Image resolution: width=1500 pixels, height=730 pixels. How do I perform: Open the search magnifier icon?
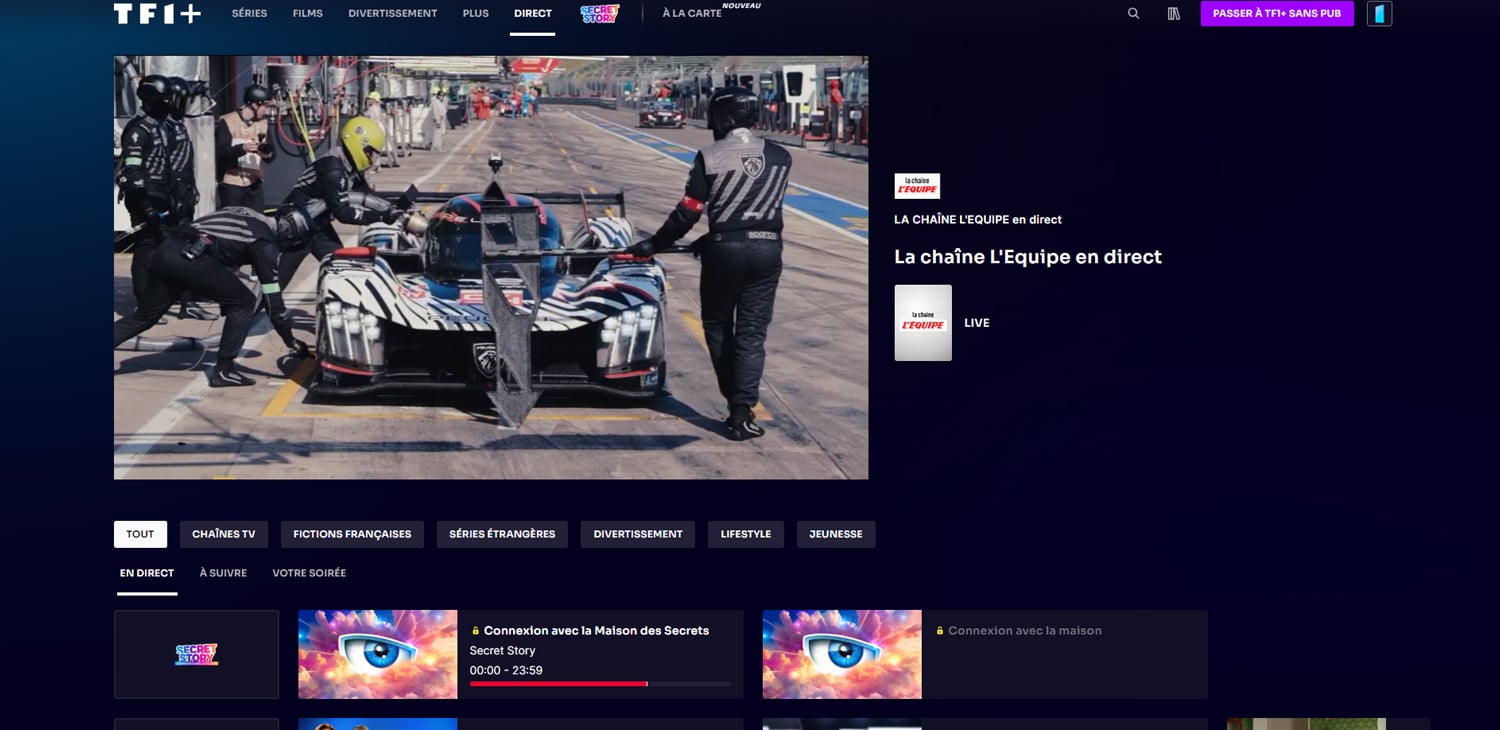coord(1133,14)
